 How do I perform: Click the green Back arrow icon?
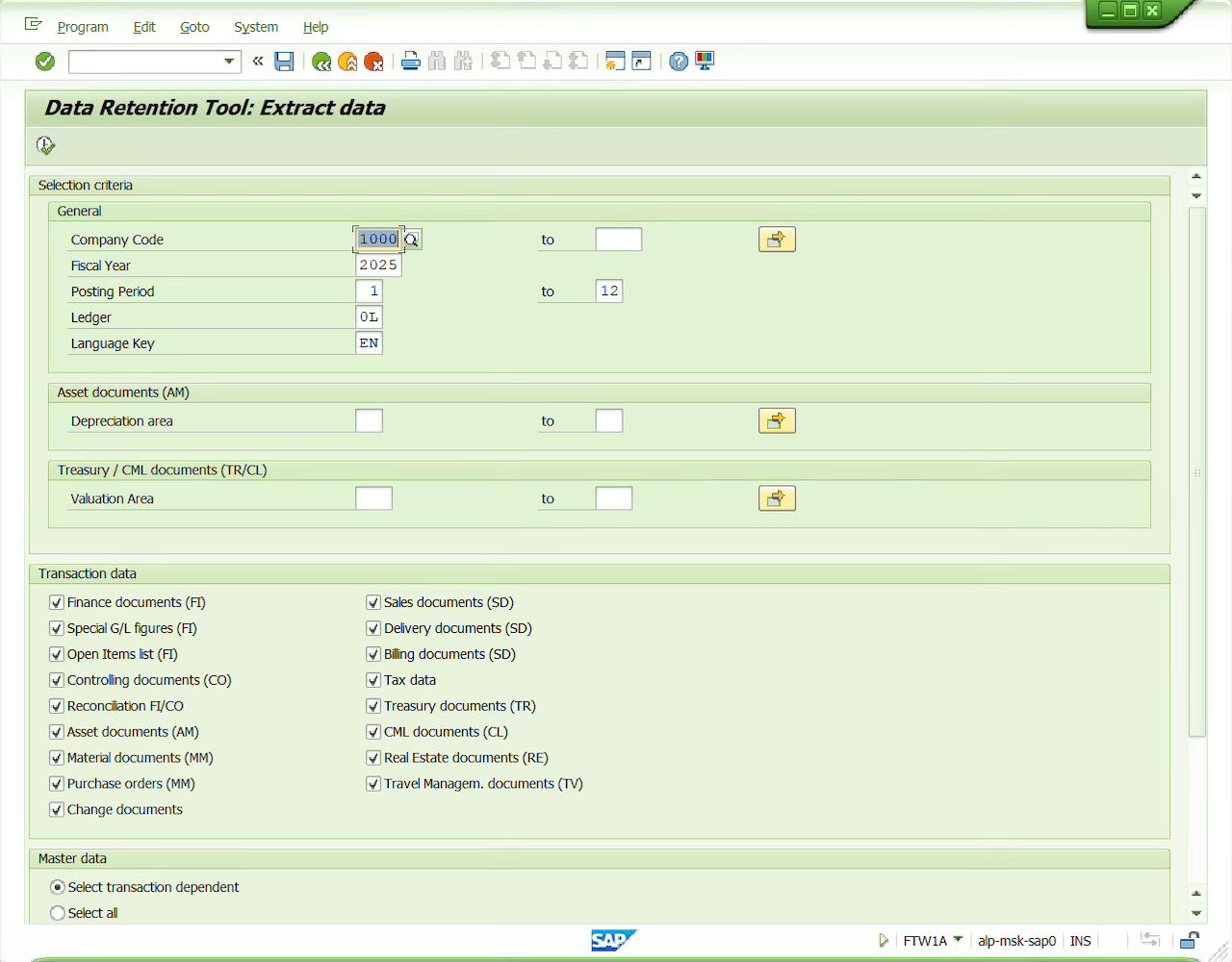click(321, 62)
